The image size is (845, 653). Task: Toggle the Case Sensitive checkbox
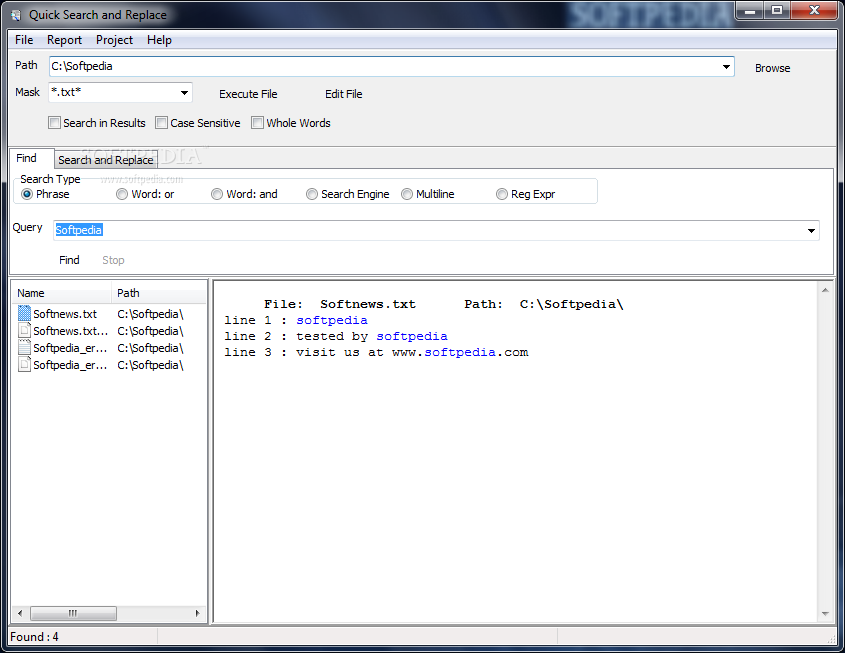pyautogui.click(x=161, y=123)
